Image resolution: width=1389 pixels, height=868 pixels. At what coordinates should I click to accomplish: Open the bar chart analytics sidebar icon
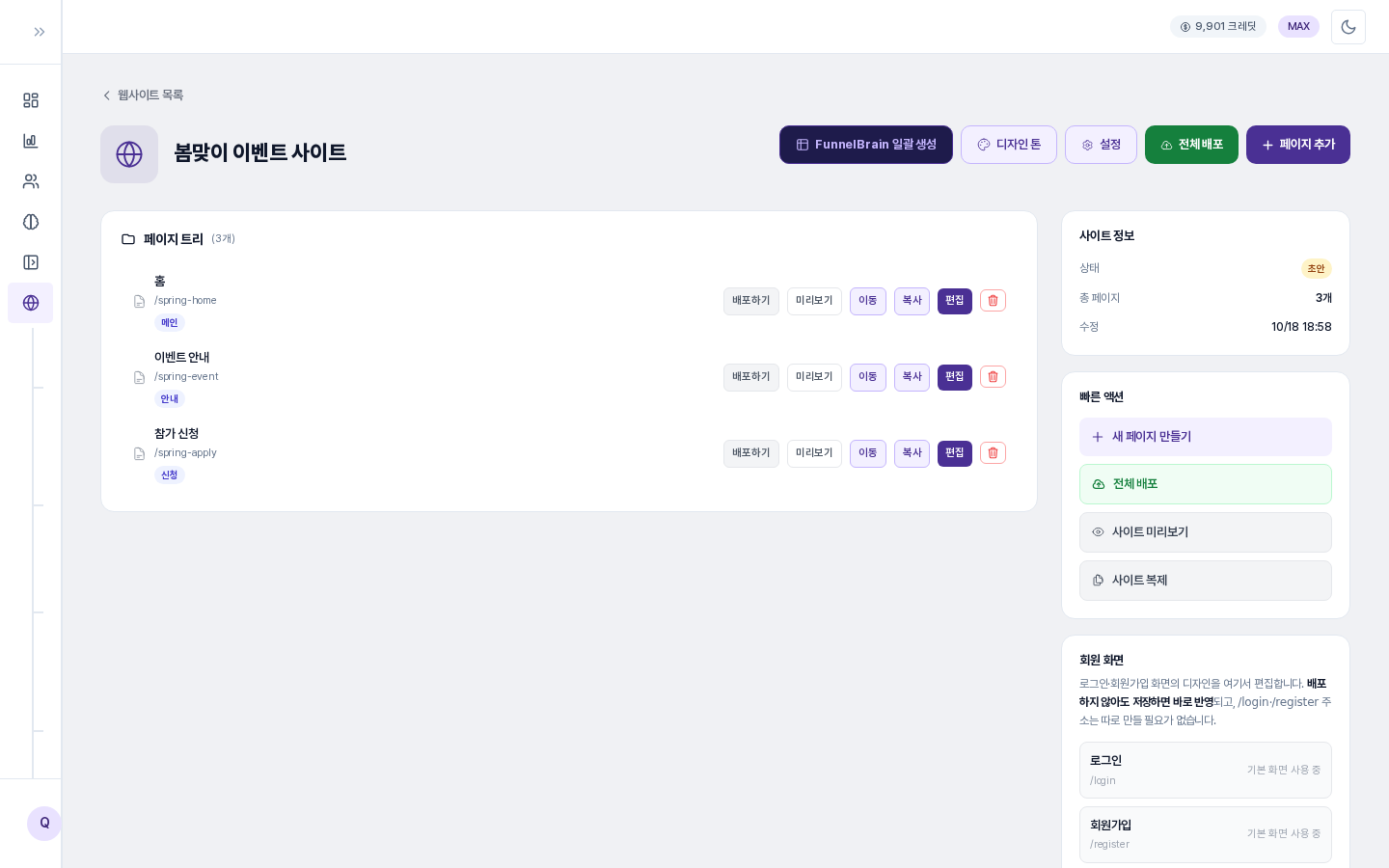coord(31,141)
